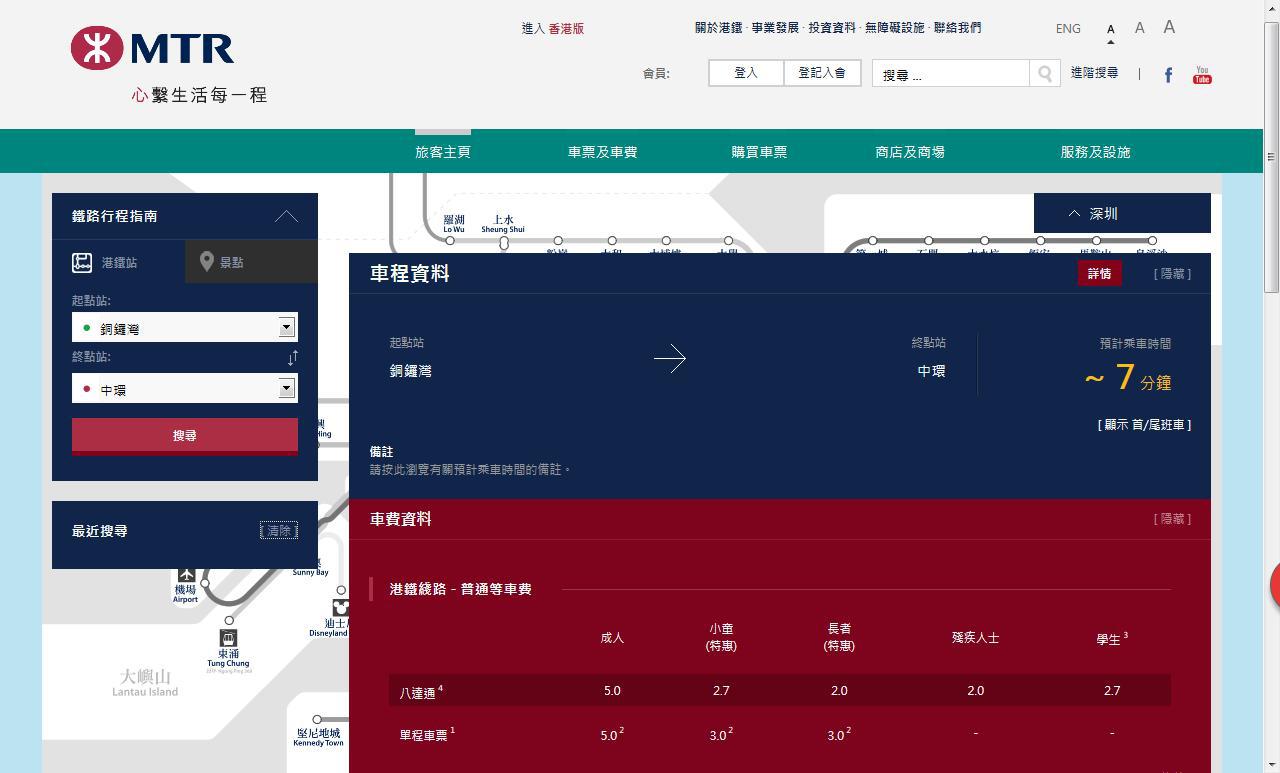Screen dimensions: 1280x773
Task: Click the MTR logo
Action: (x=152, y=48)
